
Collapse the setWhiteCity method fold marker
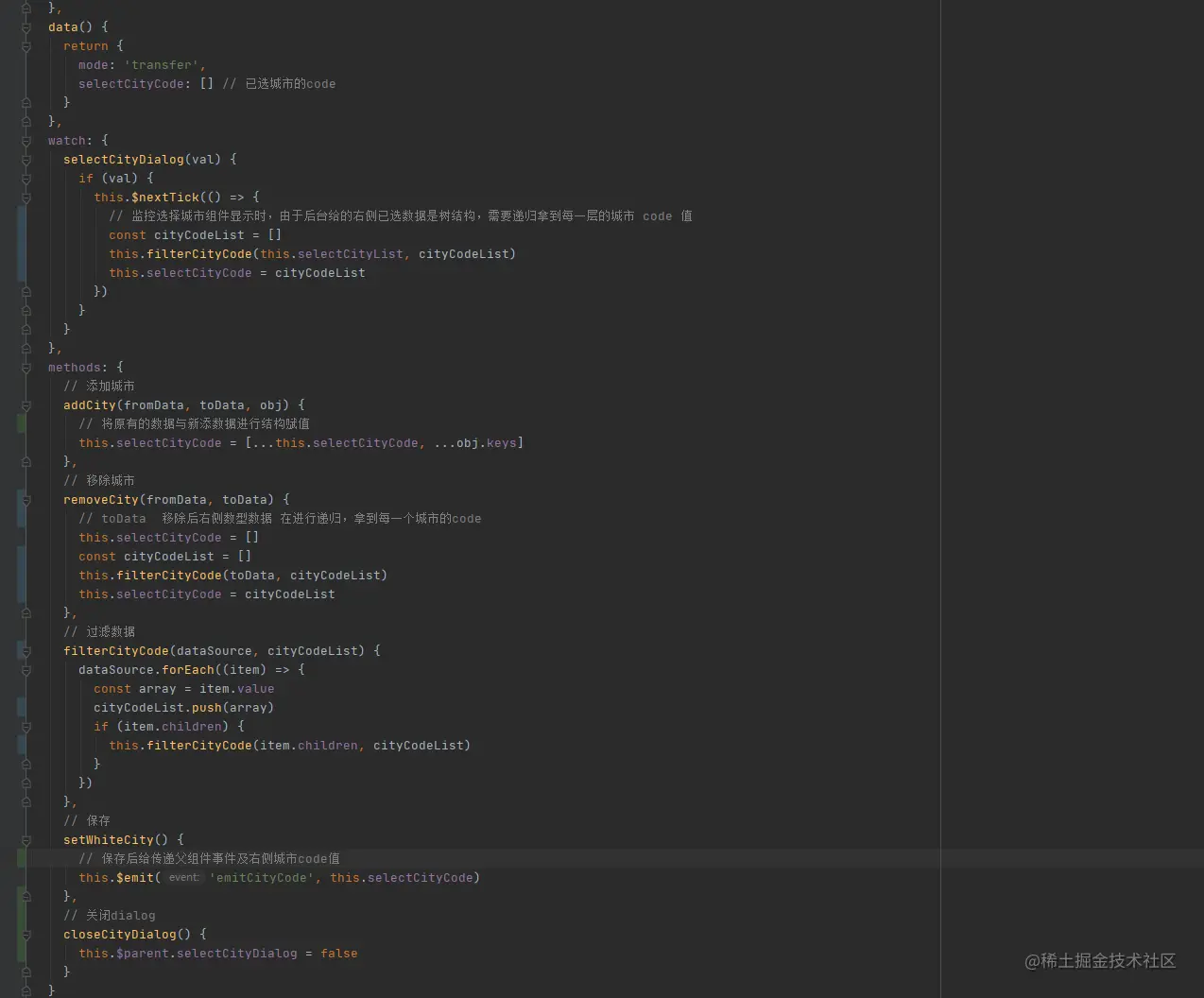[x=26, y=840]
